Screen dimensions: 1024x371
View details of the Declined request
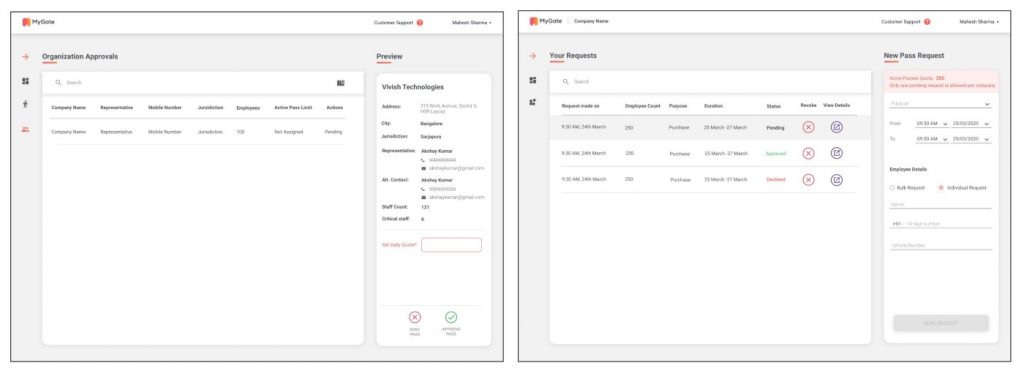(837, 180)
